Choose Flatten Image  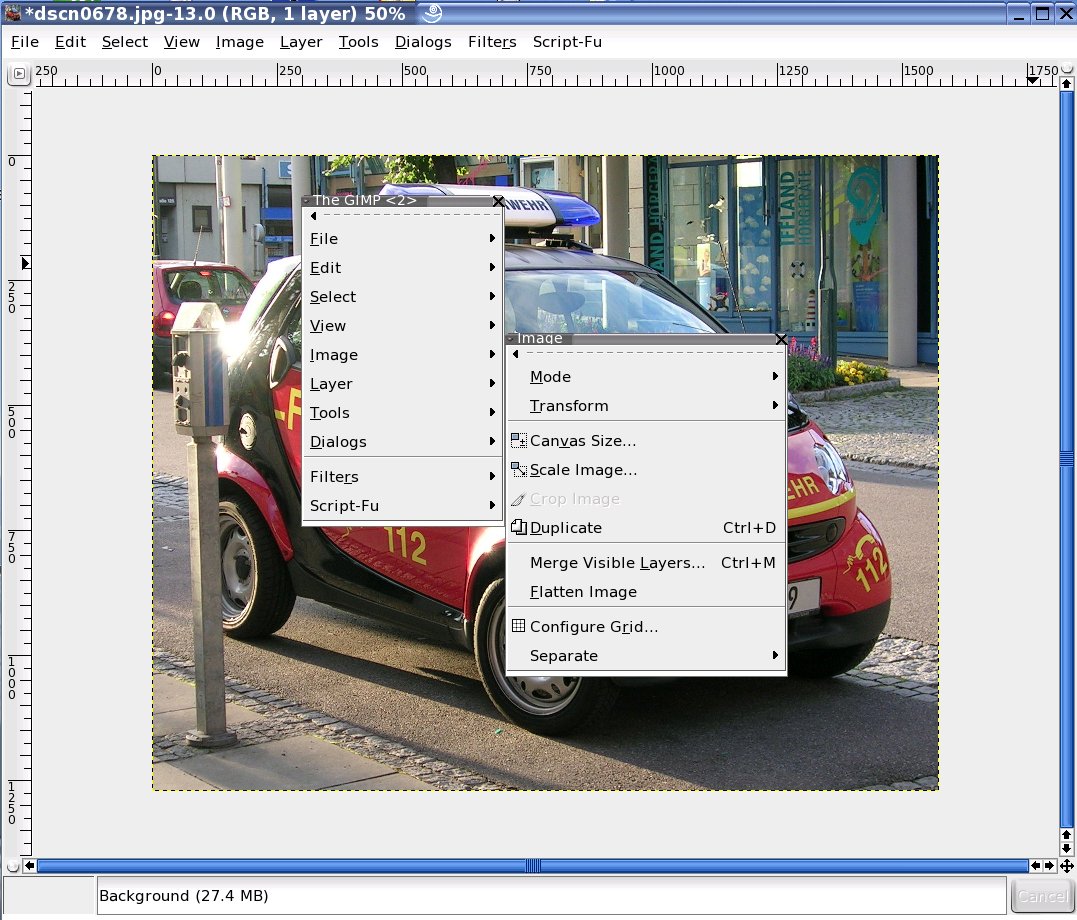tap(583, 592)
